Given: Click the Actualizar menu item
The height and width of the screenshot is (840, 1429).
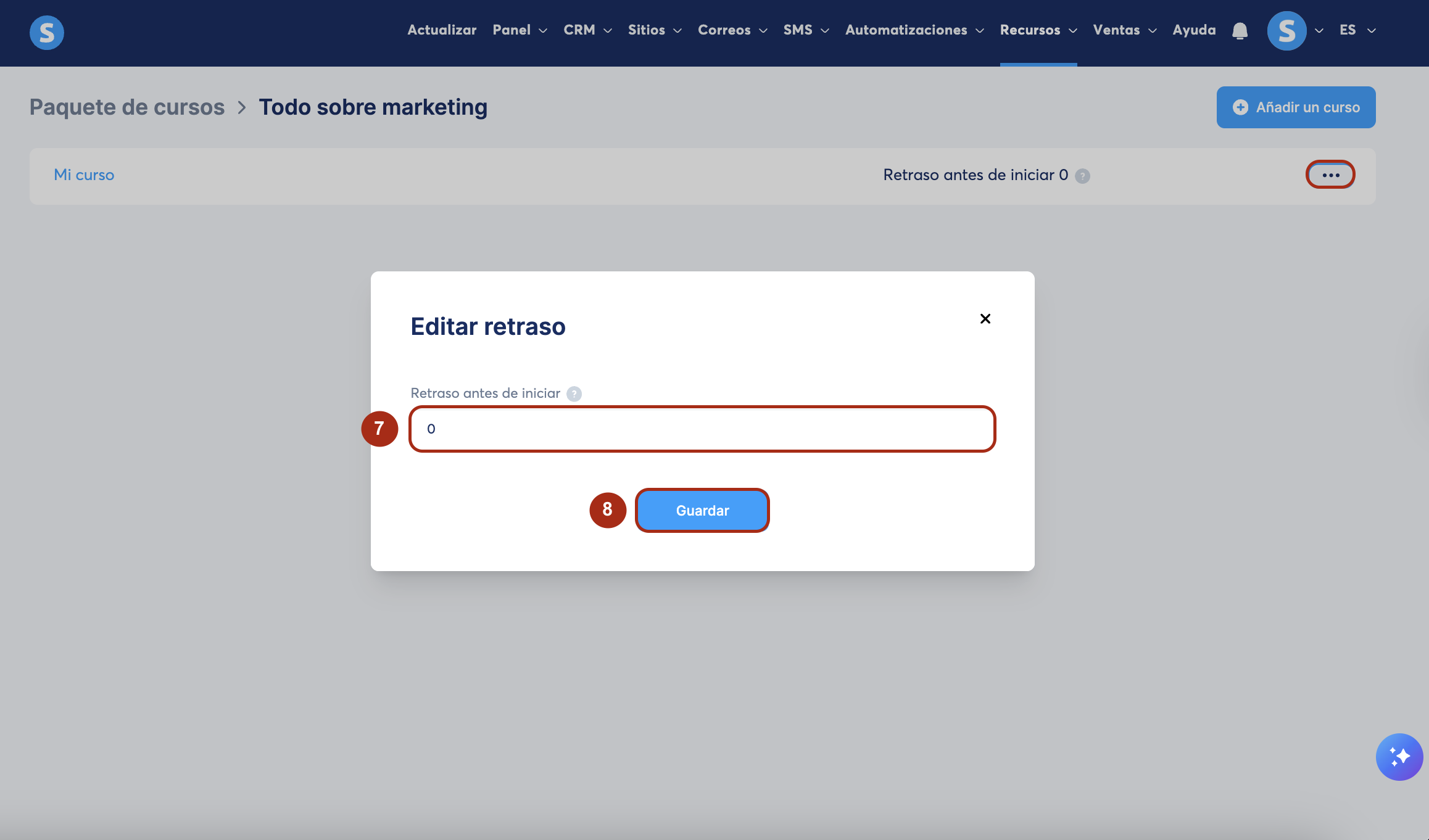Looking at the screenshot, I should 442,30.
